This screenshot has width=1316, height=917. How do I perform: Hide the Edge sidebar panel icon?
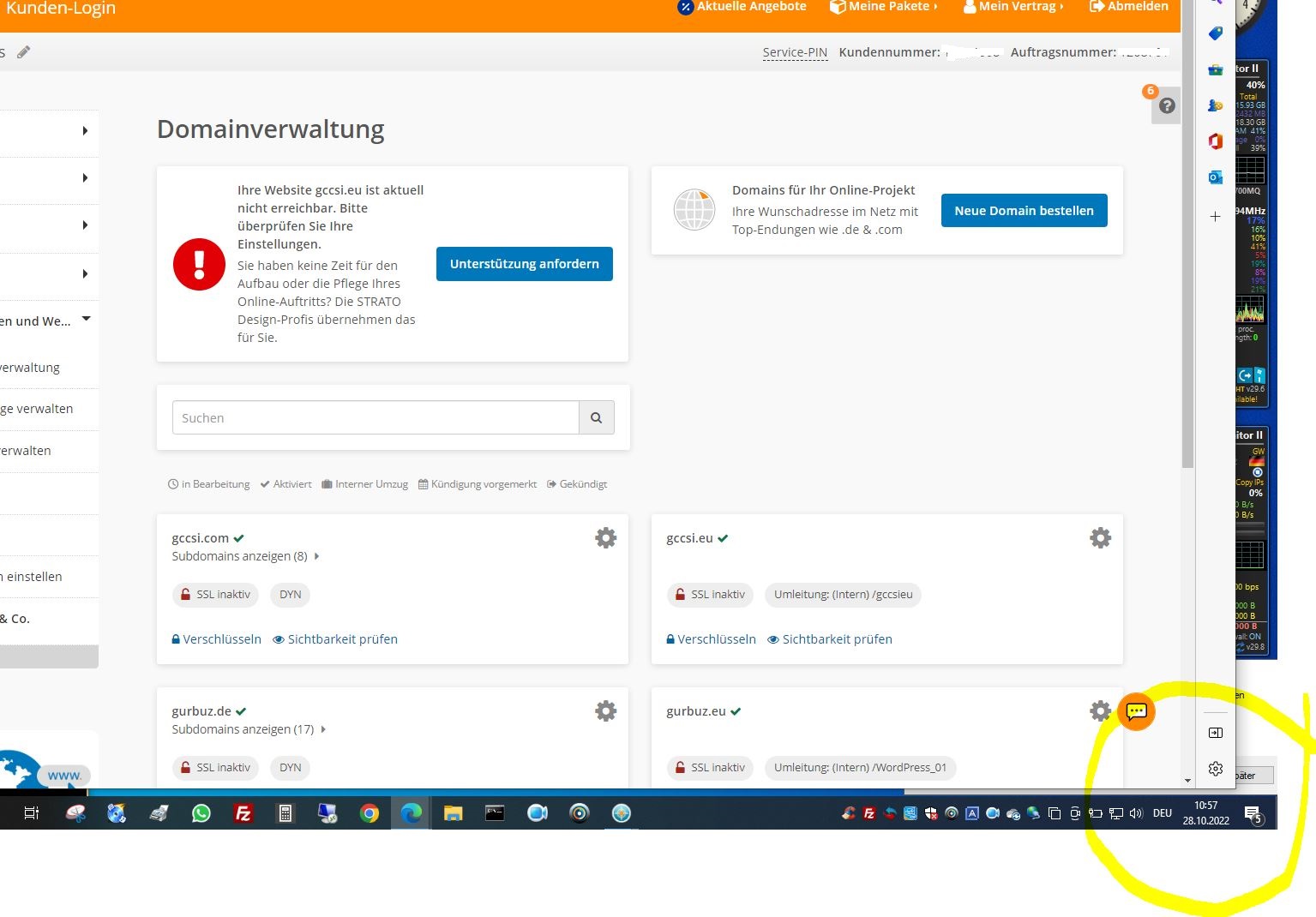1216,733
